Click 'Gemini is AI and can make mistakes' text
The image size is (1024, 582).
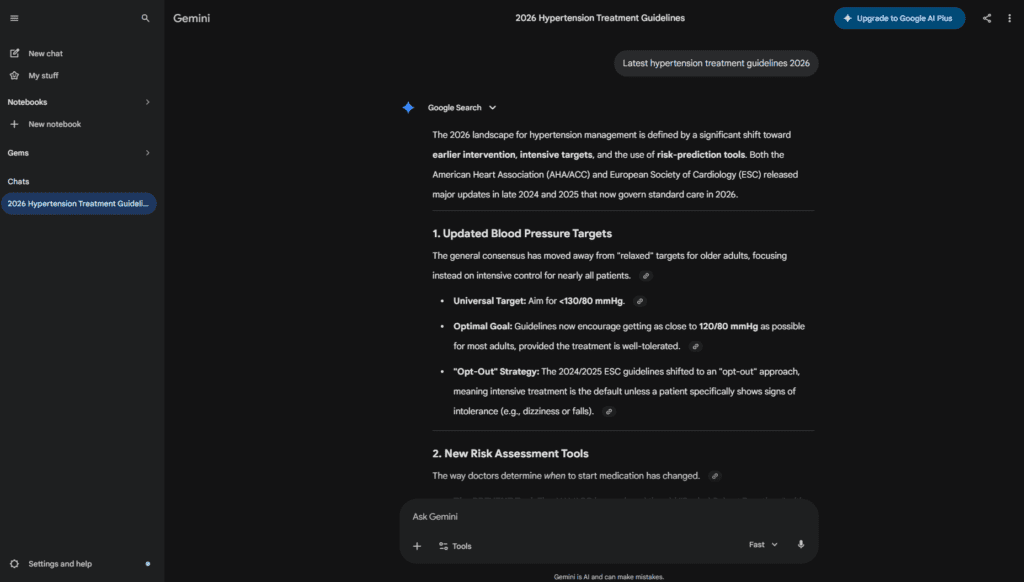[x=609, y=577]
